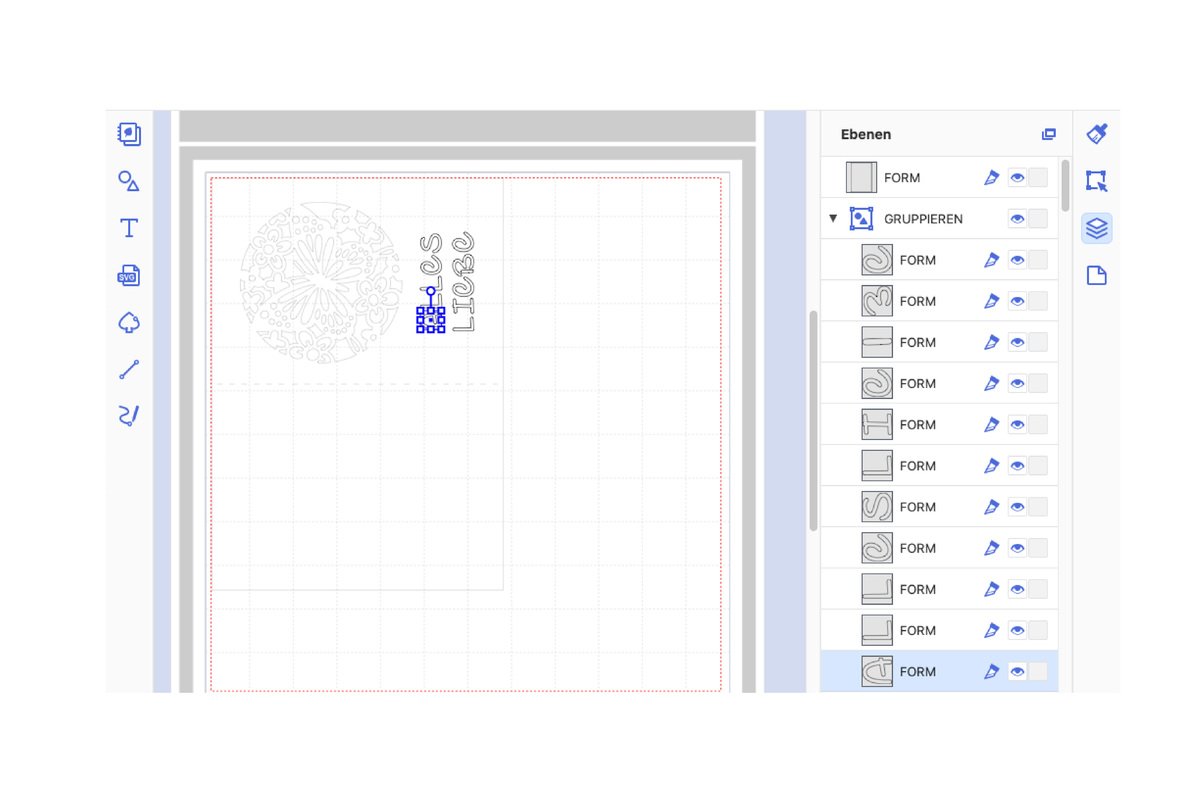Switch to the layers panel tab
This screenshot has width=1200, height=800.
click(x=1096, y=229)
